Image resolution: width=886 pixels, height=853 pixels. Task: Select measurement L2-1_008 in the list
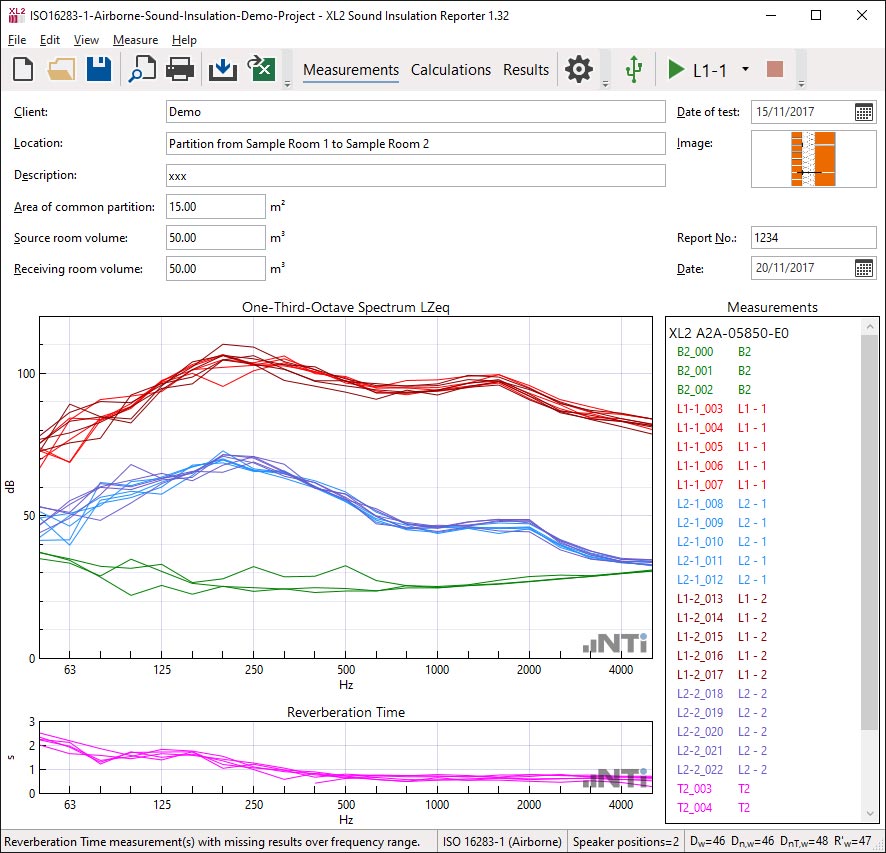coord(700,504)
